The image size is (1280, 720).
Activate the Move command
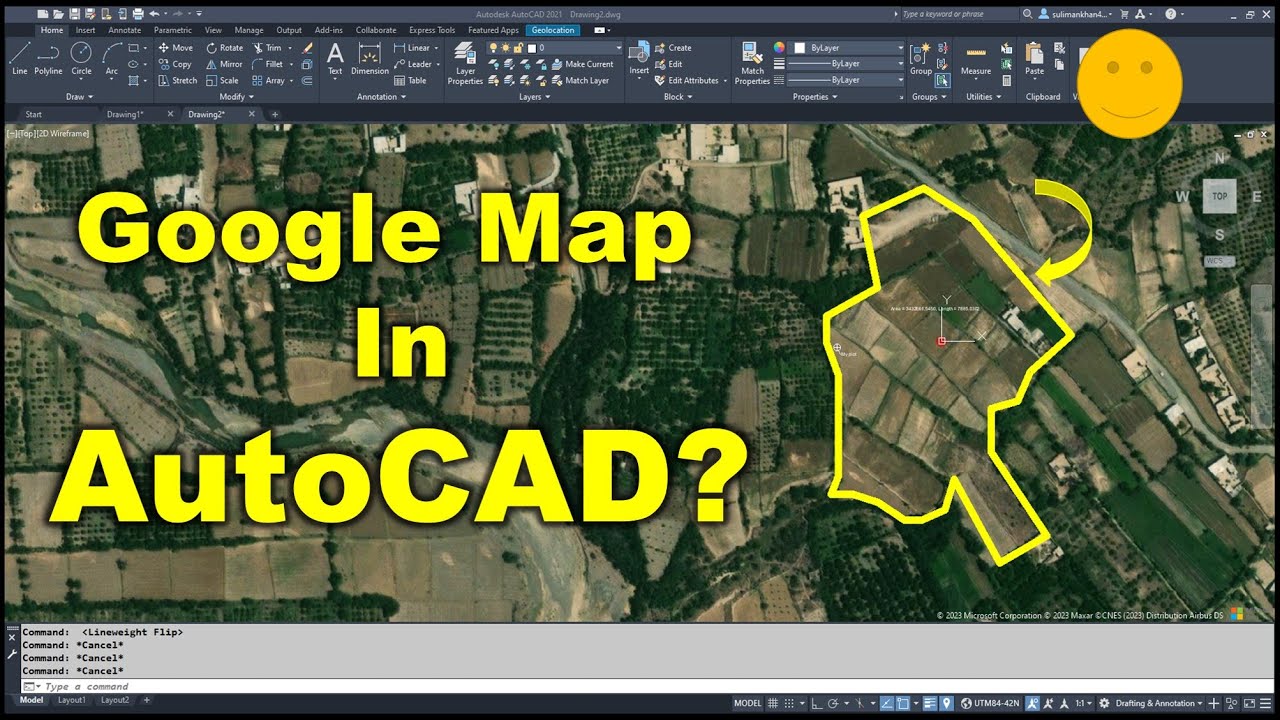pos(175,48)
